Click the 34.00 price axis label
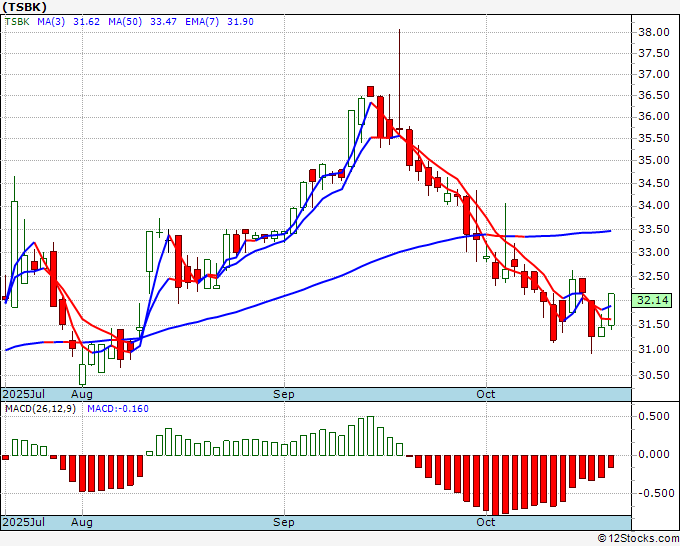 (x=654, y=206)
